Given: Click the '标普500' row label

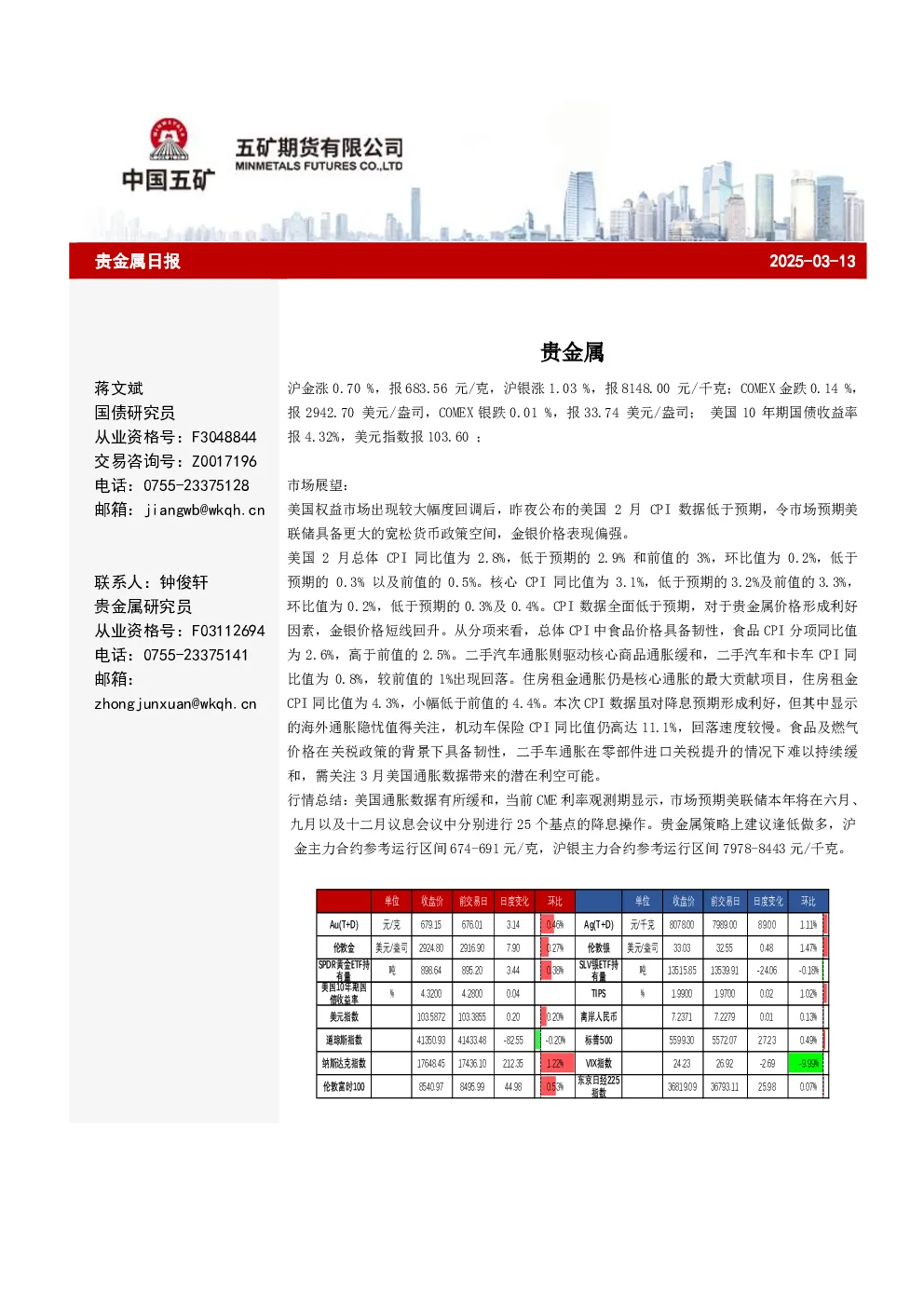Looking at the screenshot, I should 598,1040.
